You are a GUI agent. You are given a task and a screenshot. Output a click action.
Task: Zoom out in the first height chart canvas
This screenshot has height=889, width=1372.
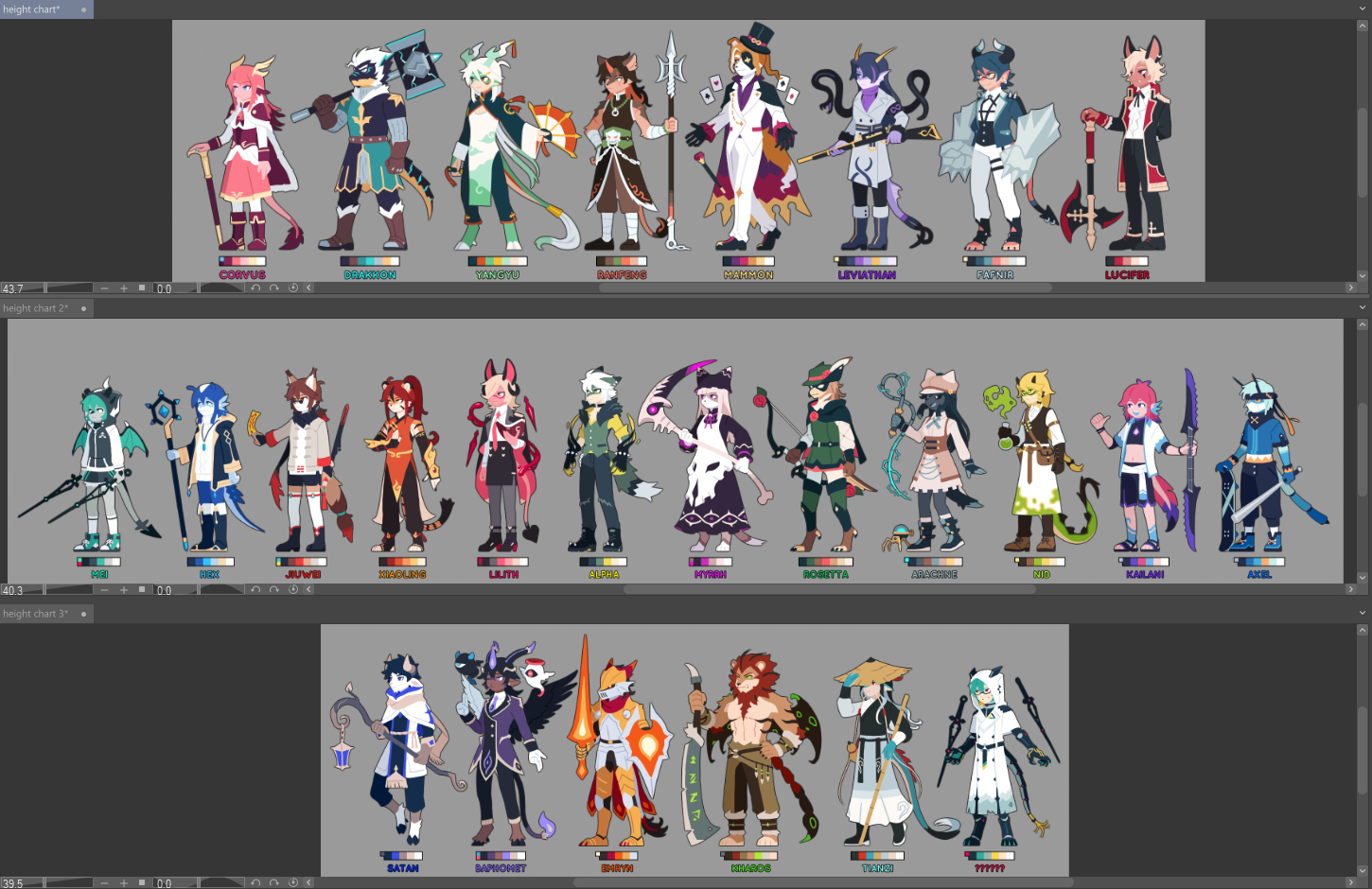104,288
